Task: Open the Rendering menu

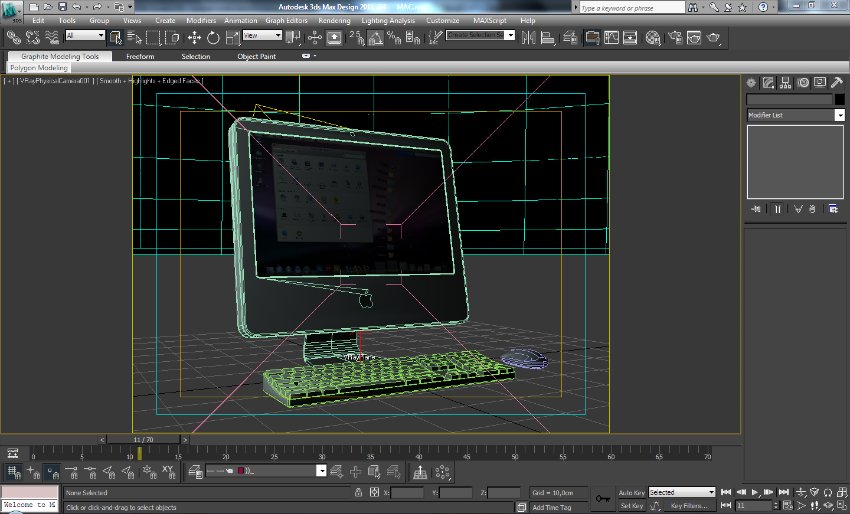Action: [334, 20]
